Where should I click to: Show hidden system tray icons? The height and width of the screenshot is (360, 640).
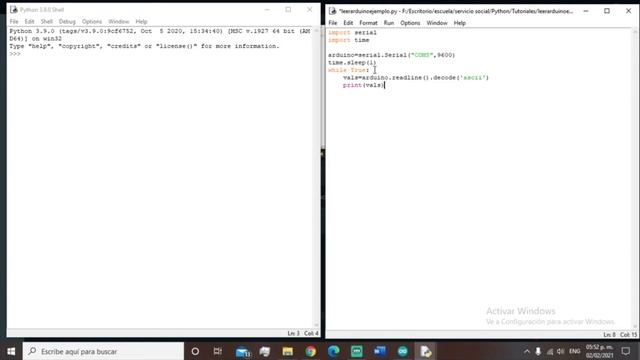[x=527, y=351]
